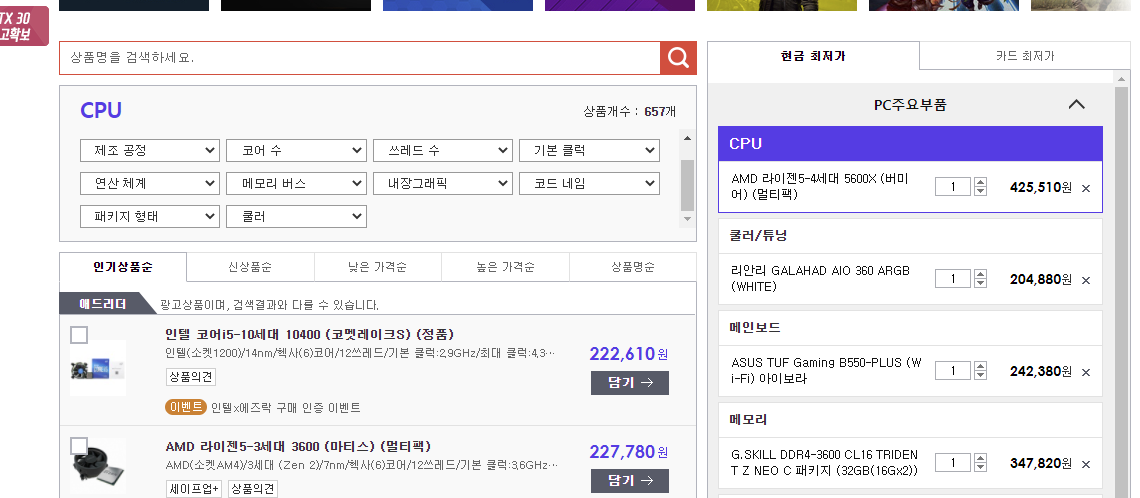Click 세이프업+ button under Ryzen 3600
Image resolution: width=1140 pixels, height=498 pixels.
(193, 489)
